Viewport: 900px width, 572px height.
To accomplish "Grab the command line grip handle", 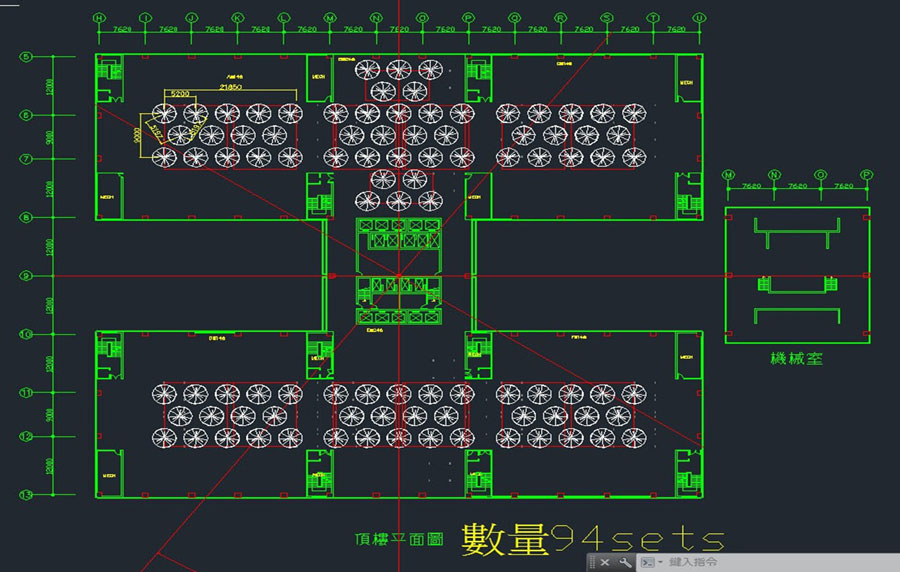I will 592,563.
